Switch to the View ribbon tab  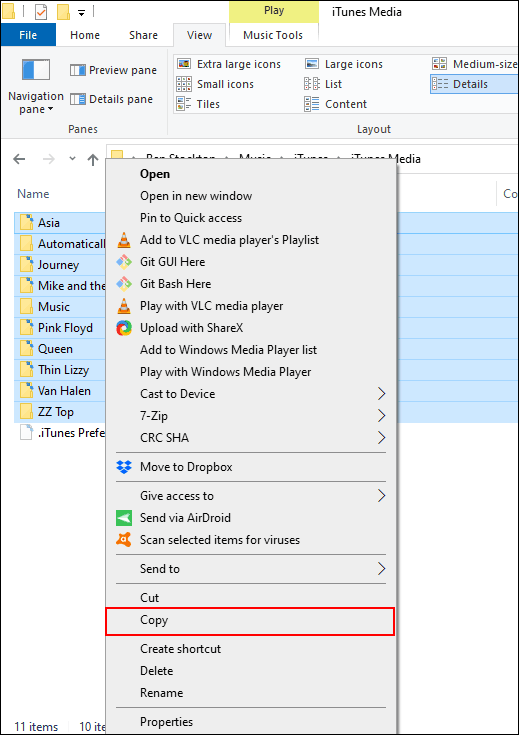[199, 35]
